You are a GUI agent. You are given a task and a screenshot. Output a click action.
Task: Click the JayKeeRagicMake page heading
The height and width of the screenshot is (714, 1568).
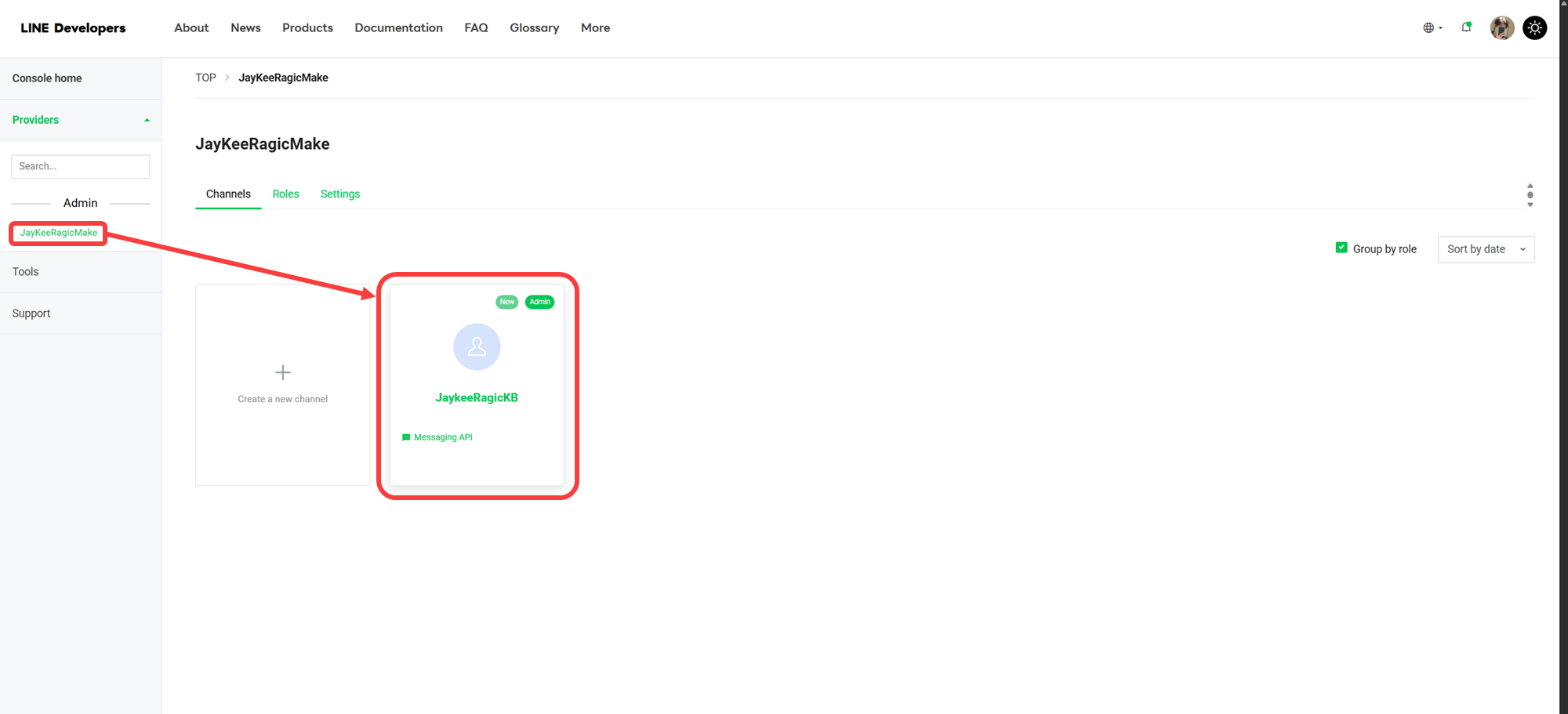(263, 144)
